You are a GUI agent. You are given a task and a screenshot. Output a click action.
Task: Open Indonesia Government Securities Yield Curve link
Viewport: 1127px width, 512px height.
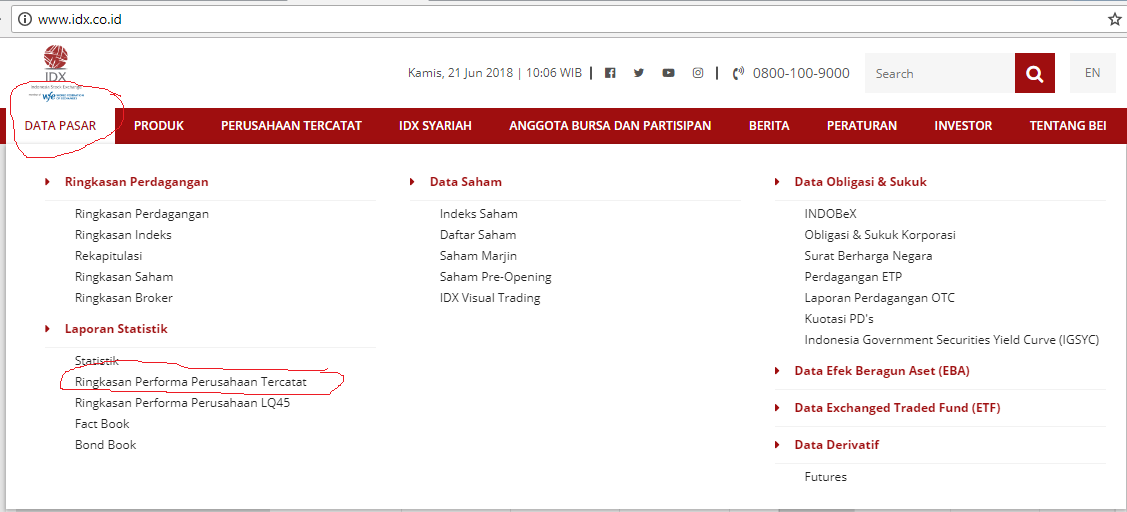click(952, 339)
